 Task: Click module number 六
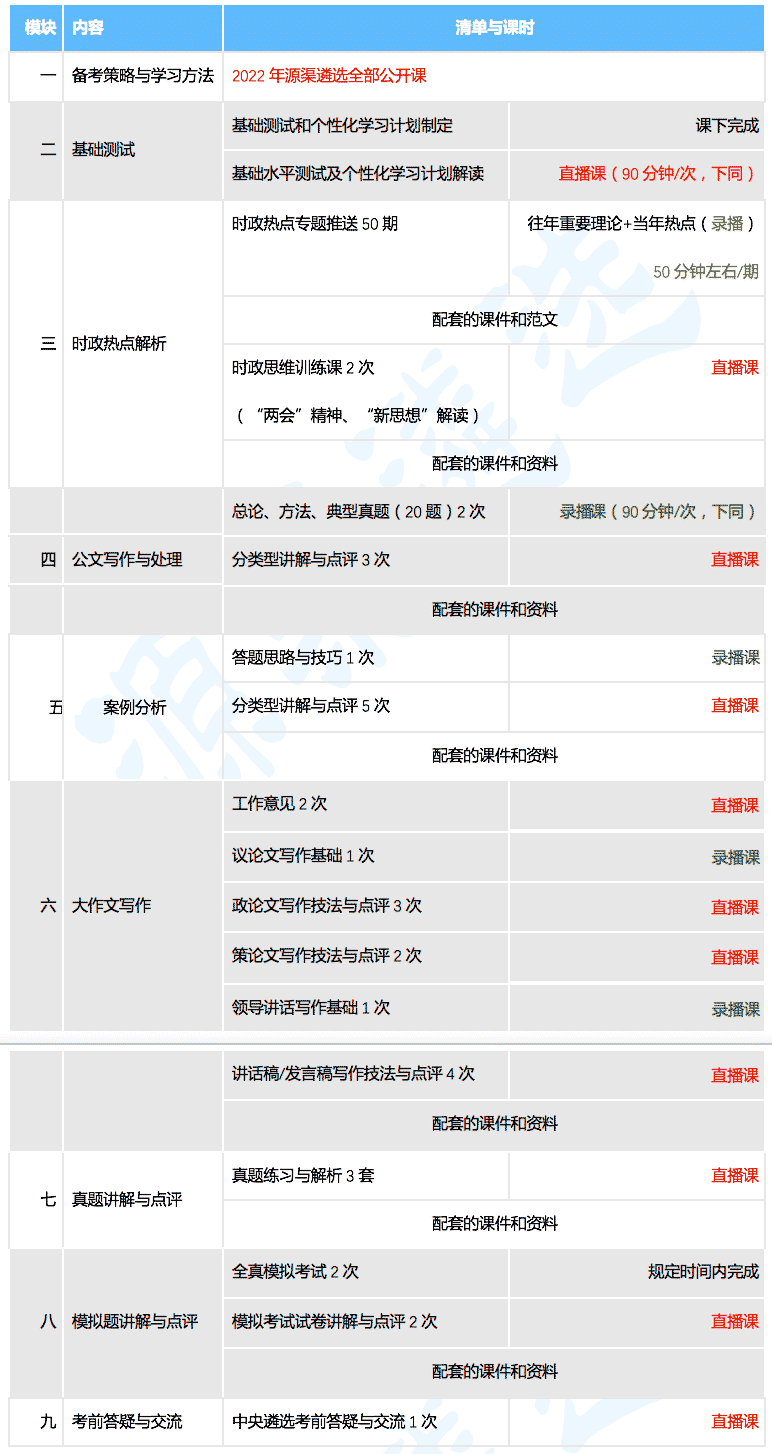[x=49, y=906]
